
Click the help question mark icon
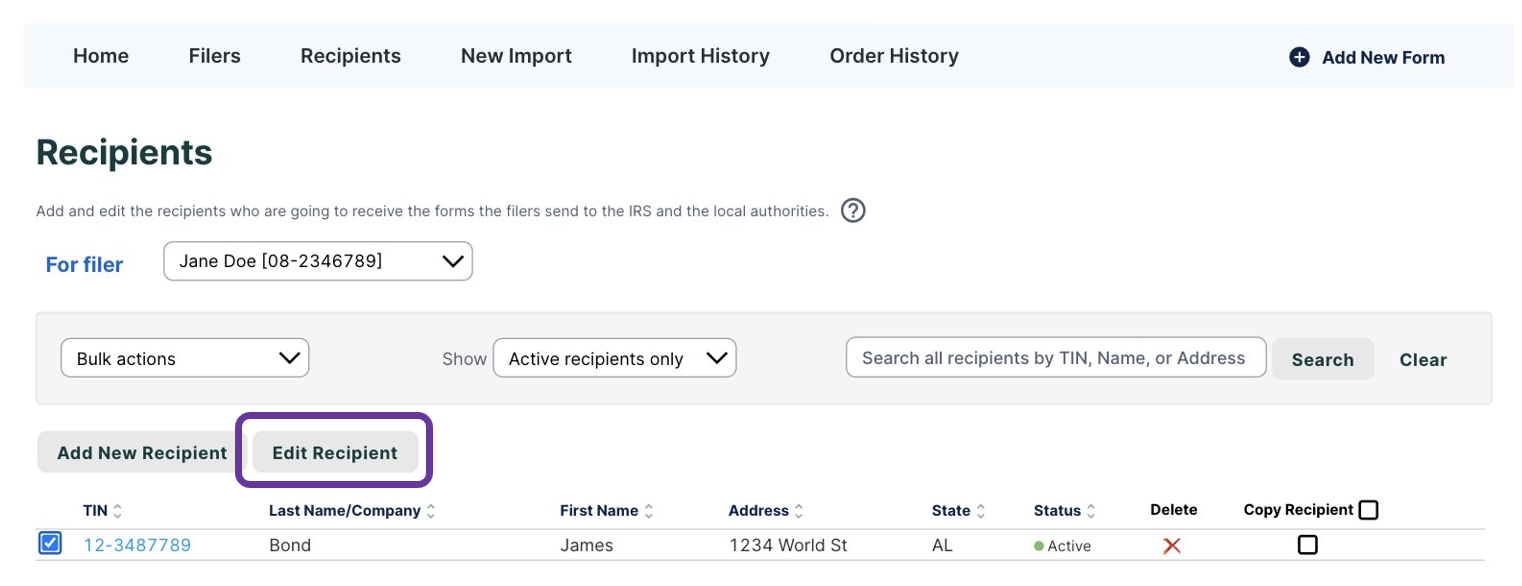(852, 211)
